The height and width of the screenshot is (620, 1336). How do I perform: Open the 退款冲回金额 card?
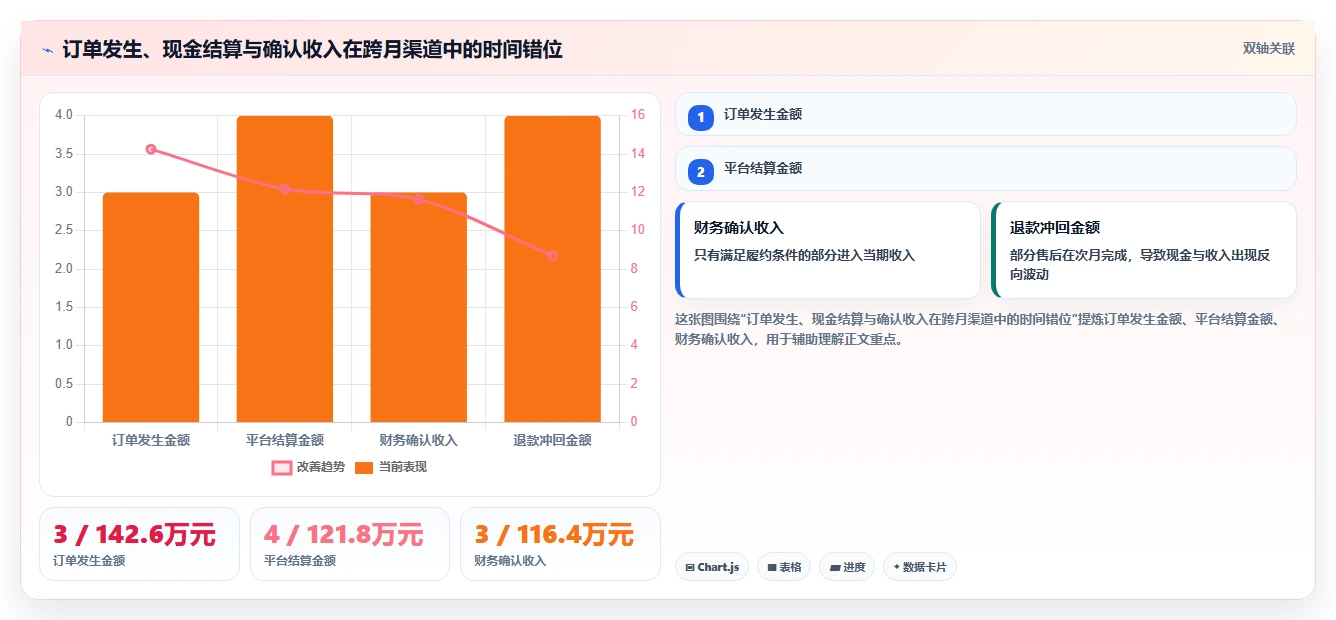tap(1144, 250)
